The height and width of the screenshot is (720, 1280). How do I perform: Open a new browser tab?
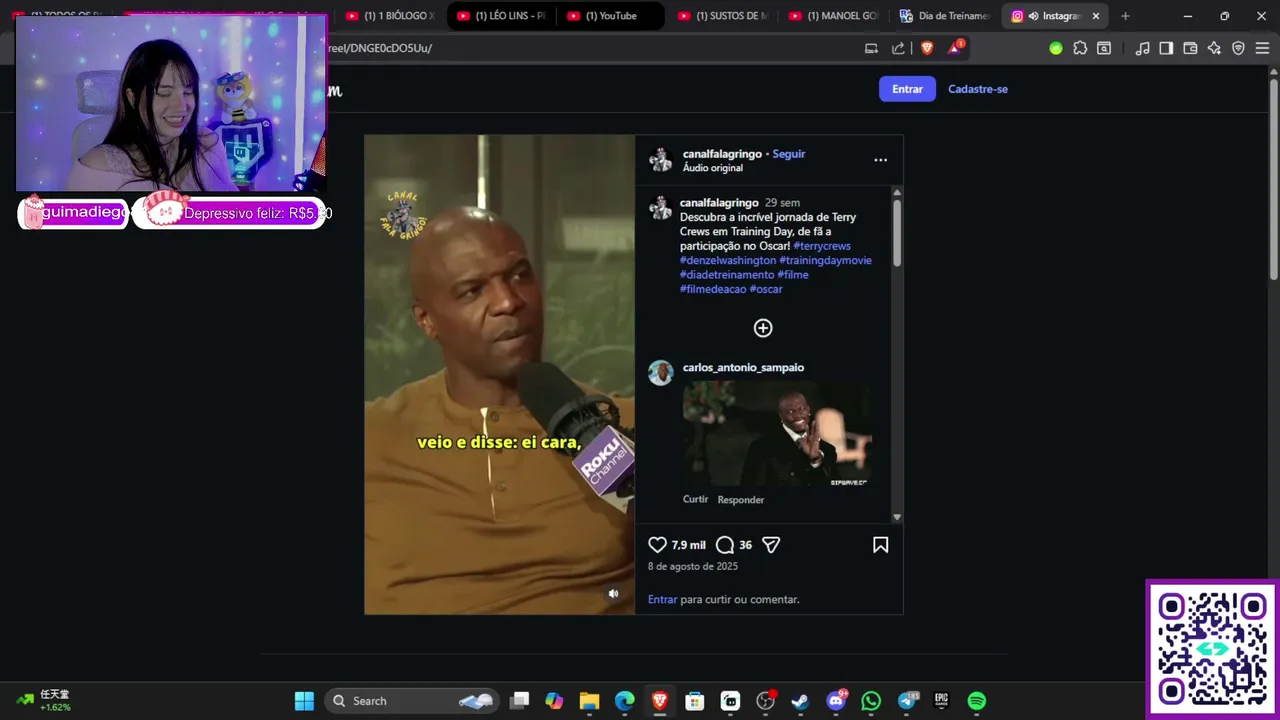pos(1125,16)
